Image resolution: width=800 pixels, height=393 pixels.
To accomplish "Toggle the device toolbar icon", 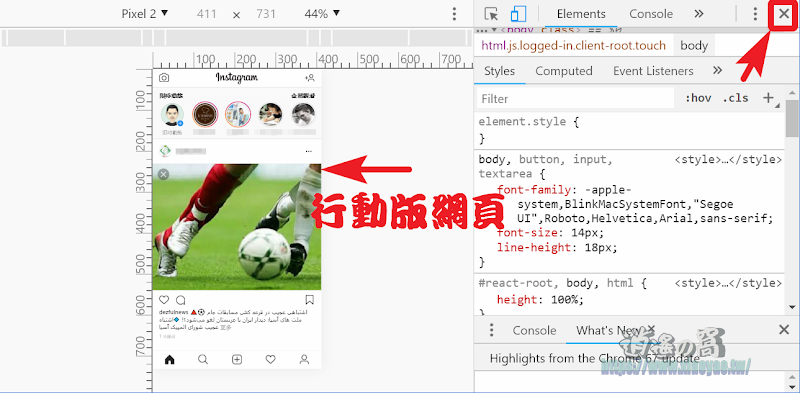I will tap(518, 14).
